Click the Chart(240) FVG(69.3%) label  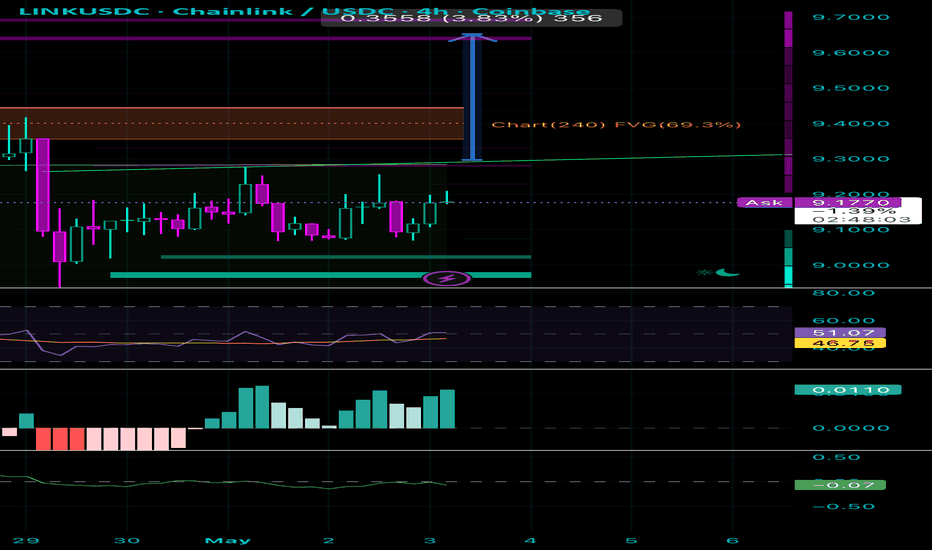616,124
